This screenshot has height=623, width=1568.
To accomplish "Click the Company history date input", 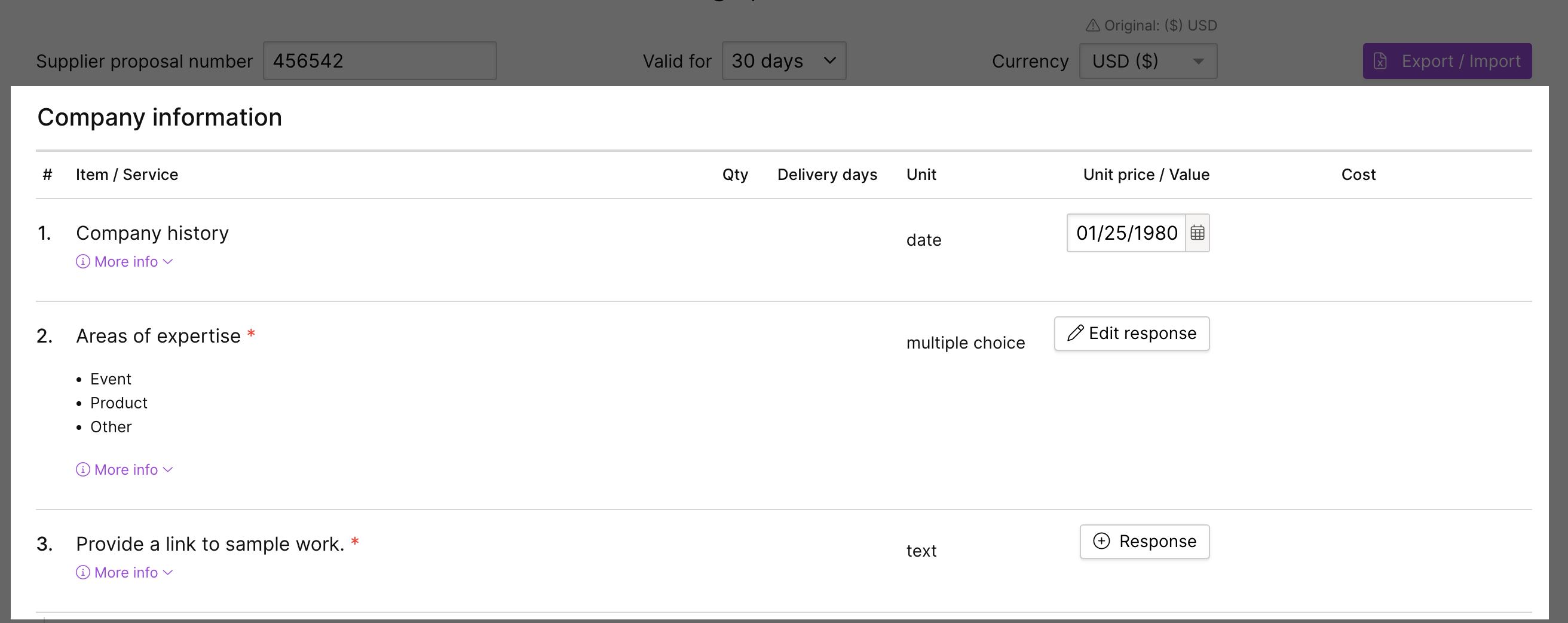I will click(x=1125, y=233).
